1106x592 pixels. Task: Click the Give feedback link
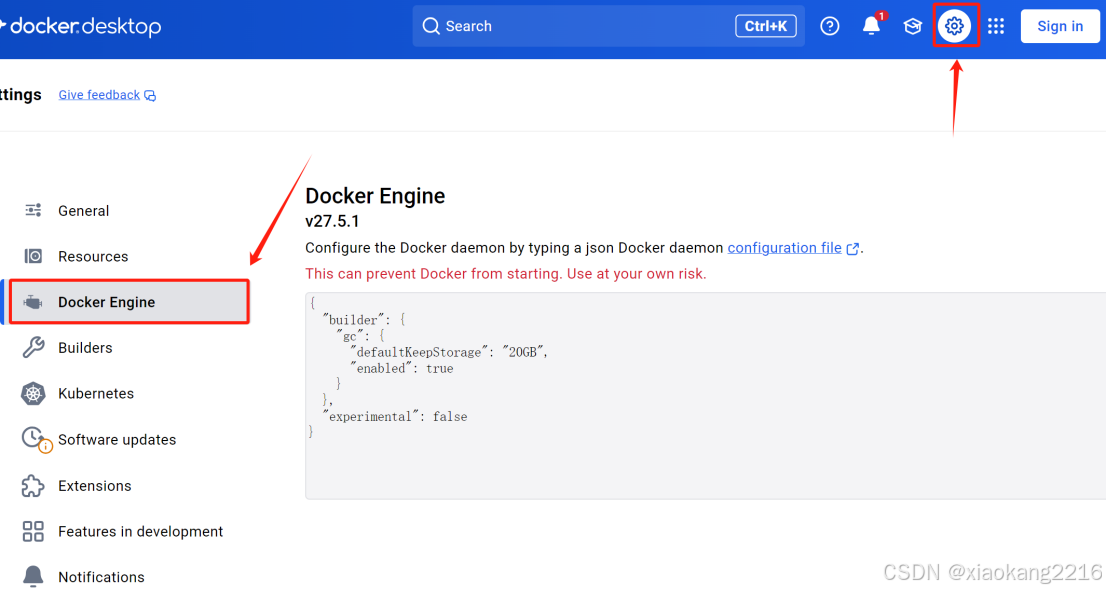[99, 94]
